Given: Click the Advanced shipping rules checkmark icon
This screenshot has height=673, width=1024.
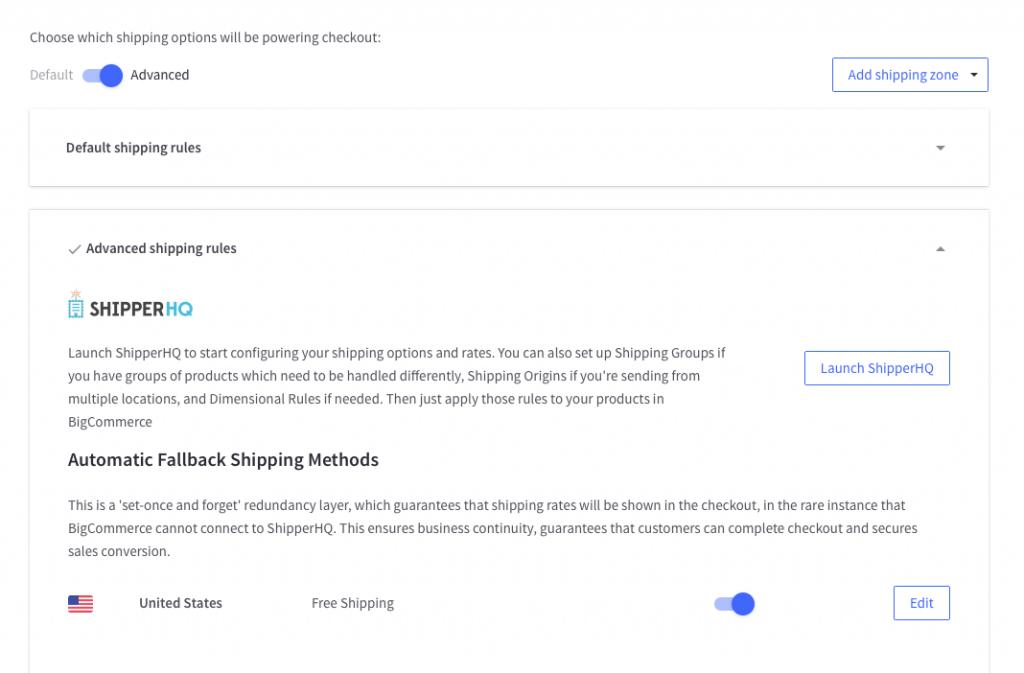Looking at the screenshot, I should (x=74, y=249).
